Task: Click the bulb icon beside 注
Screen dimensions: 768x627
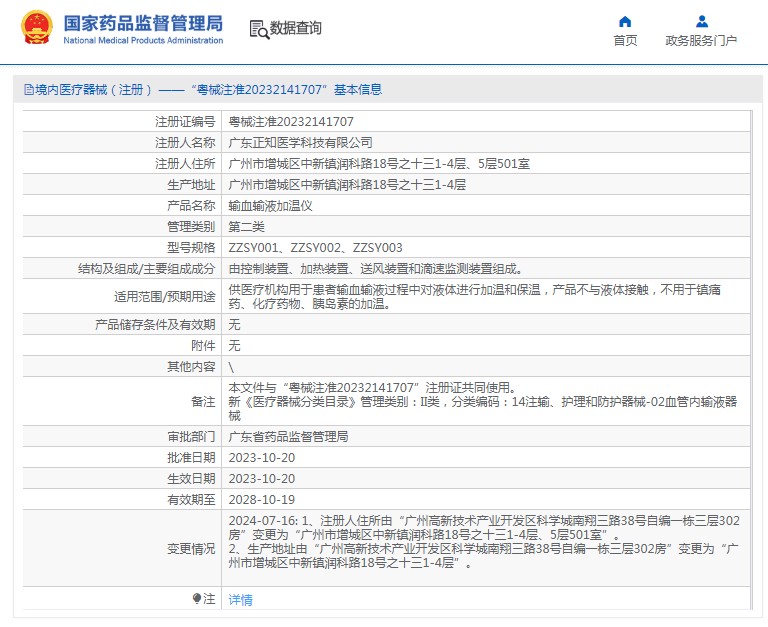Action: click(197, 598)
